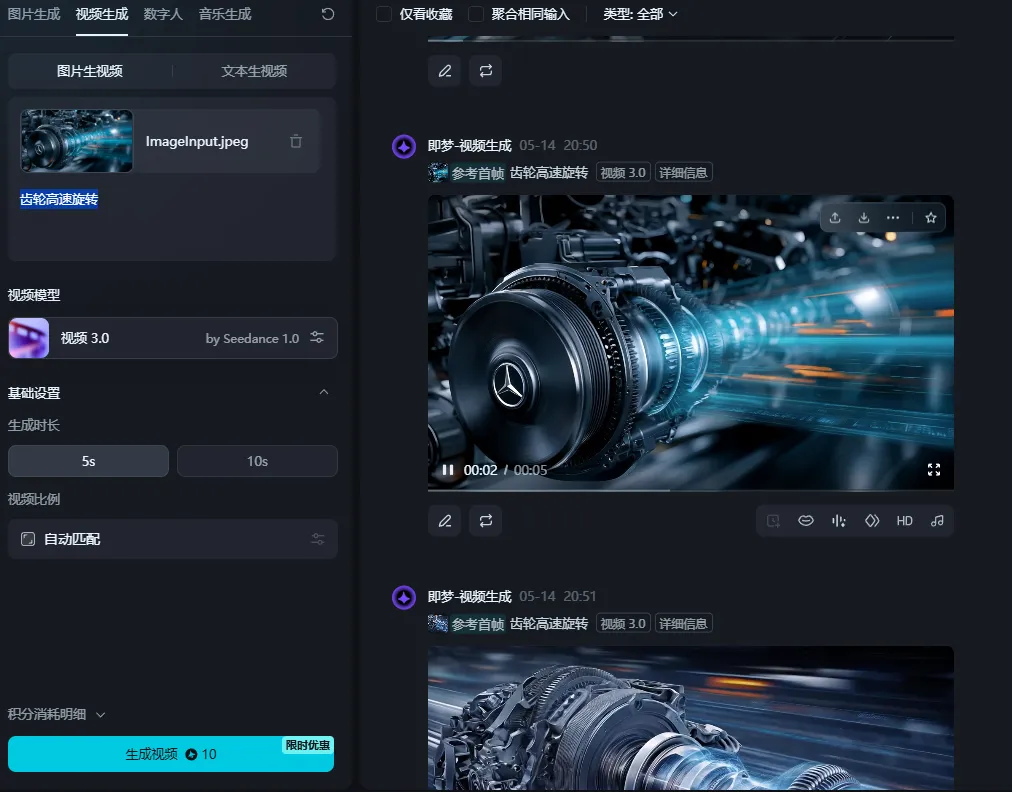The width and height of the screenshot is (1012, 792).
Task: Collapse the 基础设置 section
Action: point(323,393)
